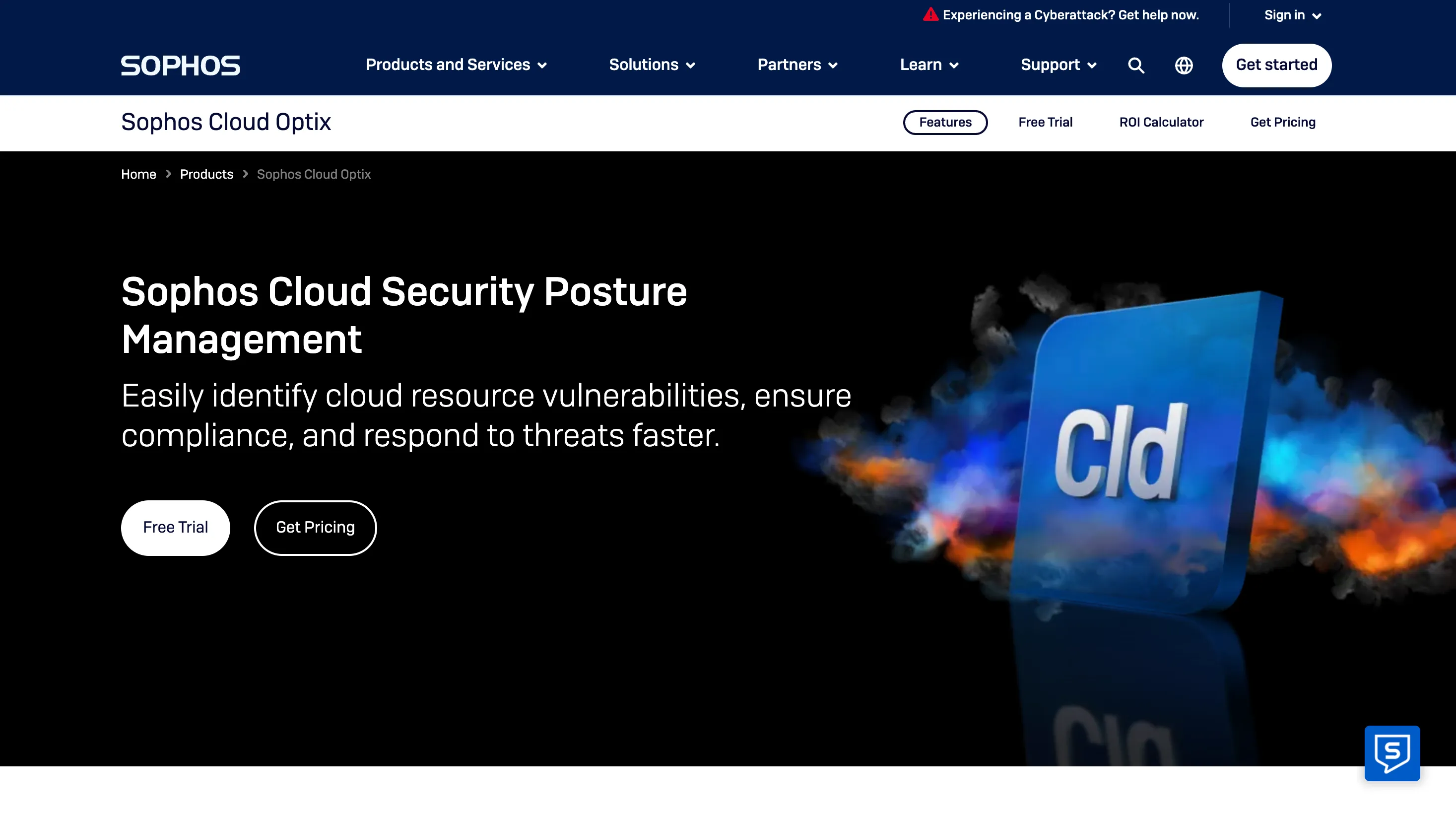
Task: Click the Sophos logo
Action: pyautogui.click(x=180, y=66)
